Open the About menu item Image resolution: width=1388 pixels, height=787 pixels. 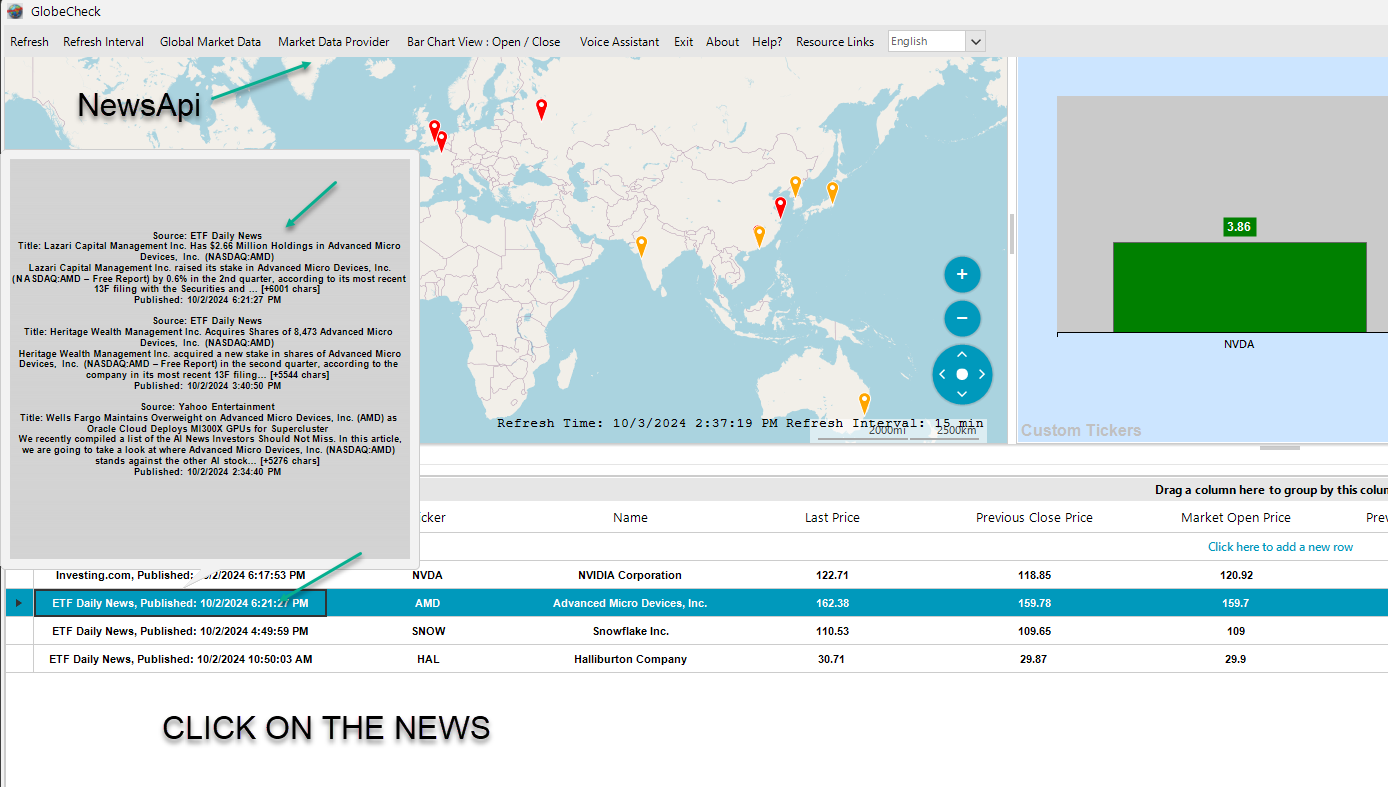722,42
